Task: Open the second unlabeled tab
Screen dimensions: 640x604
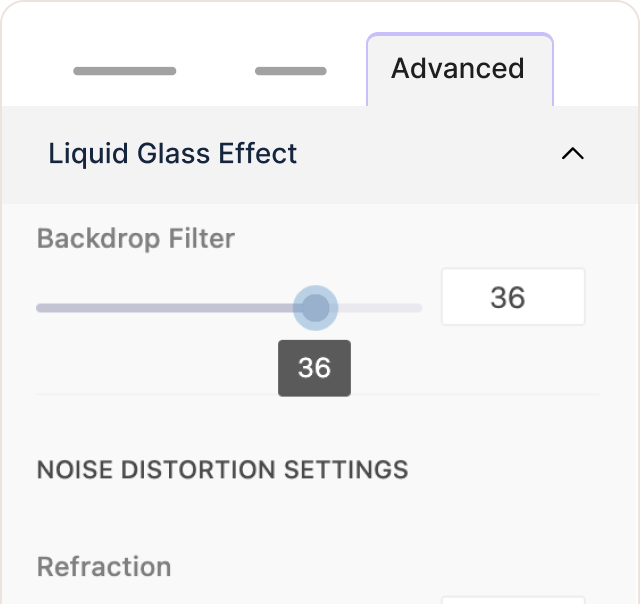Action: (x=290, y=71)
